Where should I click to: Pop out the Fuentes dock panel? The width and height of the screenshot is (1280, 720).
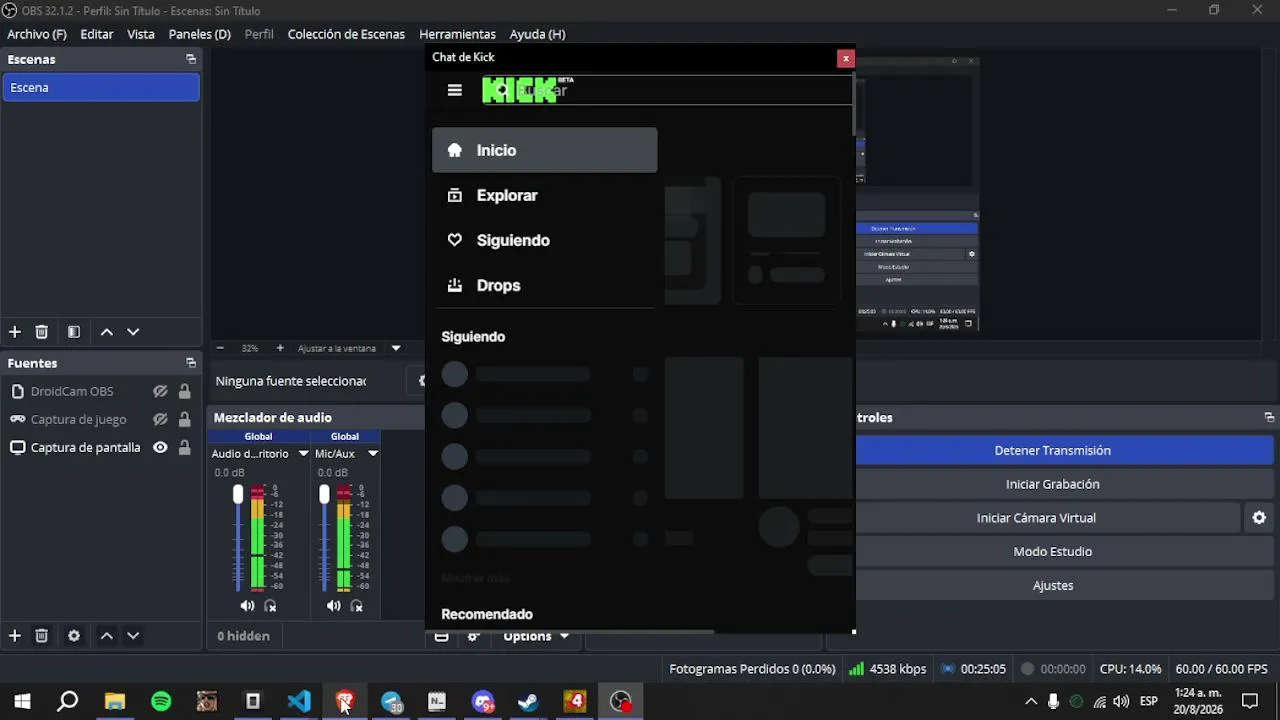click(191, 363)
